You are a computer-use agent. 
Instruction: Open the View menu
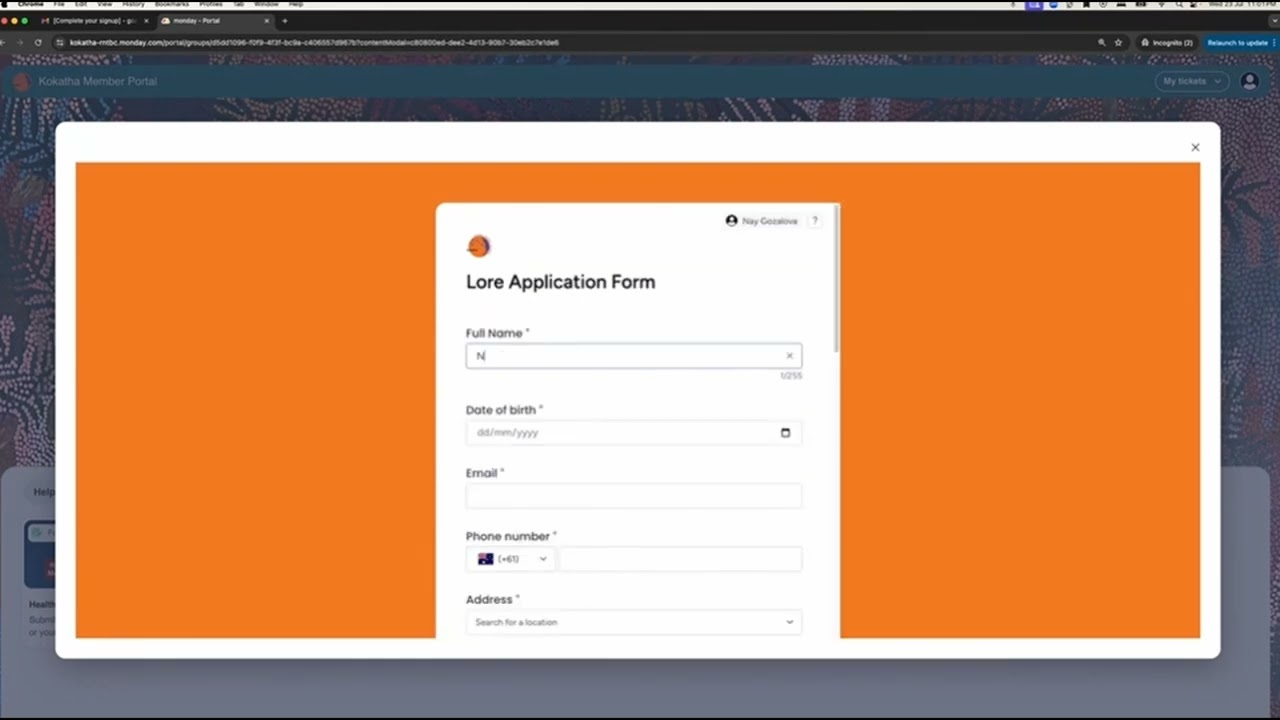click(x=104, y=4)
